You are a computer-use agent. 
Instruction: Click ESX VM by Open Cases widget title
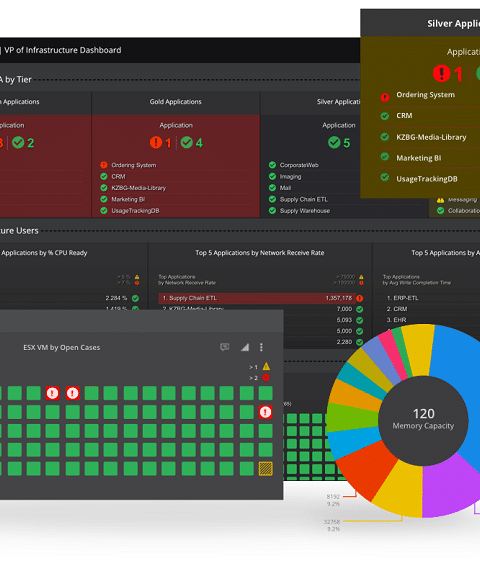click(x=62, y=348)
